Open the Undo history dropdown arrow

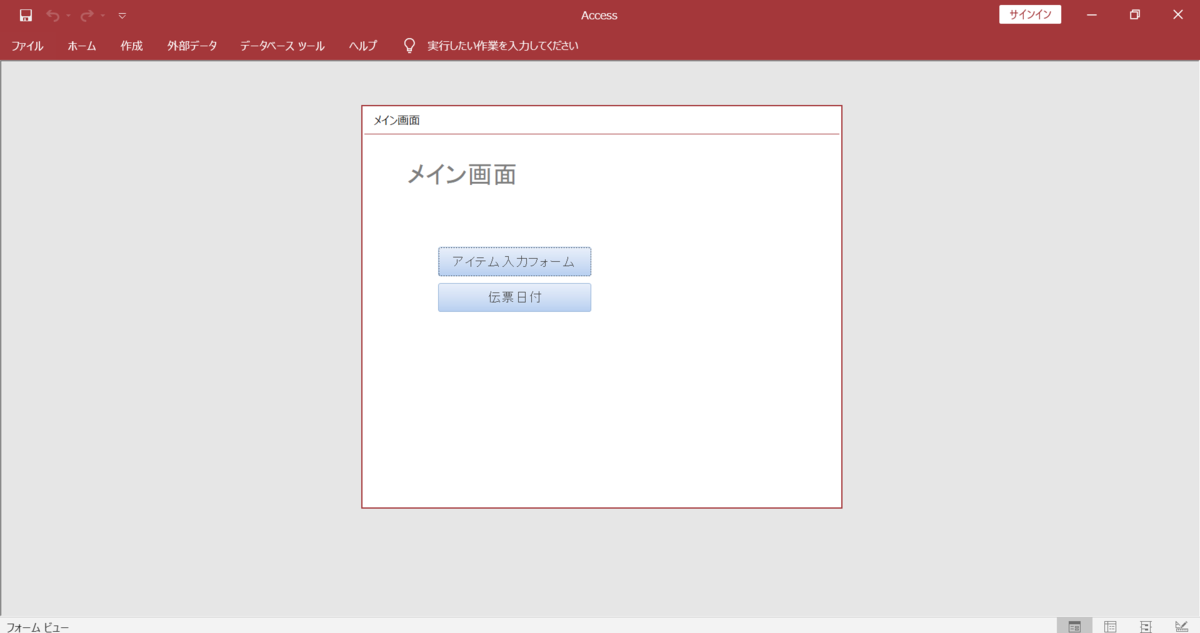pos(68,16)
